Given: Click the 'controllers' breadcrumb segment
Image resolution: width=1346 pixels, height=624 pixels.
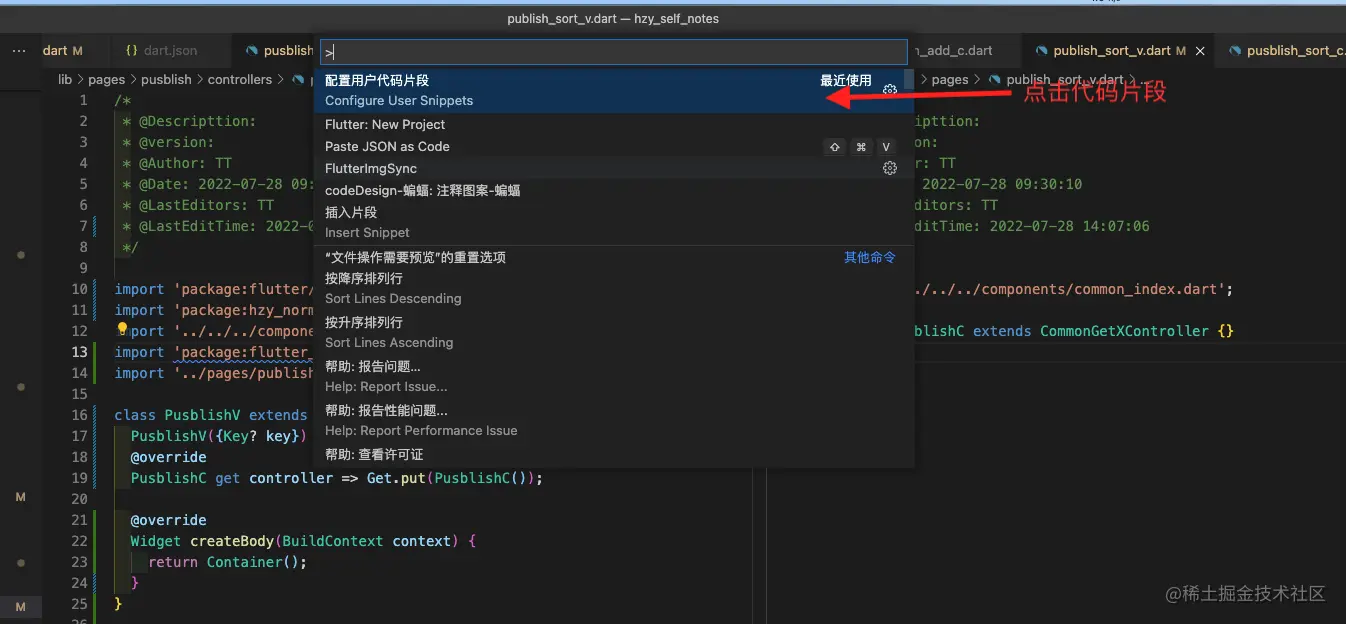Looking at the screenshot, I should [240, 79].
